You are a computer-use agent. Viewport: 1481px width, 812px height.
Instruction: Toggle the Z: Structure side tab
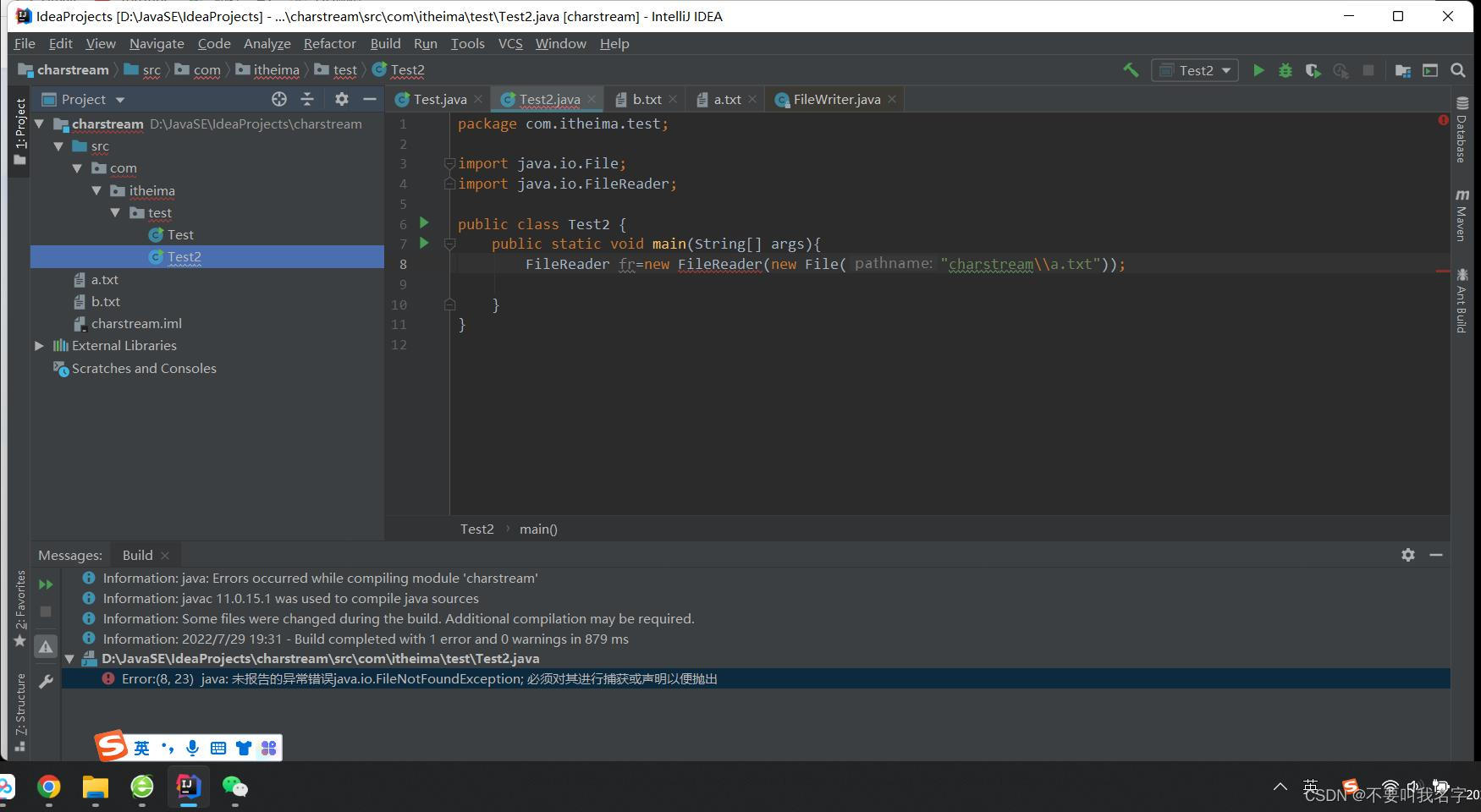click(19, 712)
